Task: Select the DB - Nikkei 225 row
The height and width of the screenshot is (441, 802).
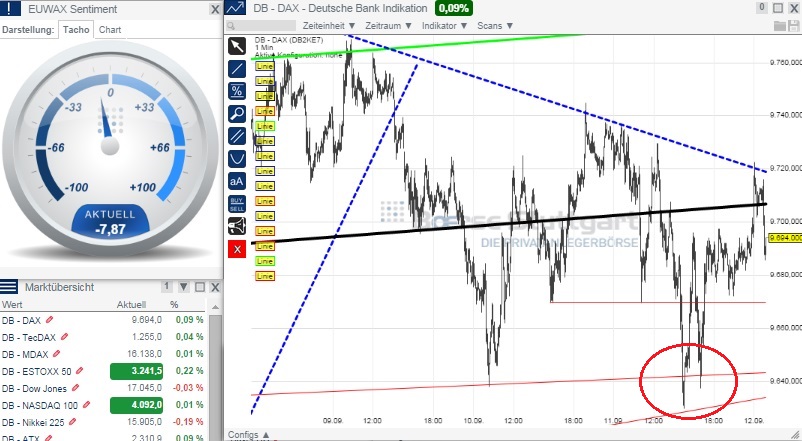Action: tap(102, 422)
